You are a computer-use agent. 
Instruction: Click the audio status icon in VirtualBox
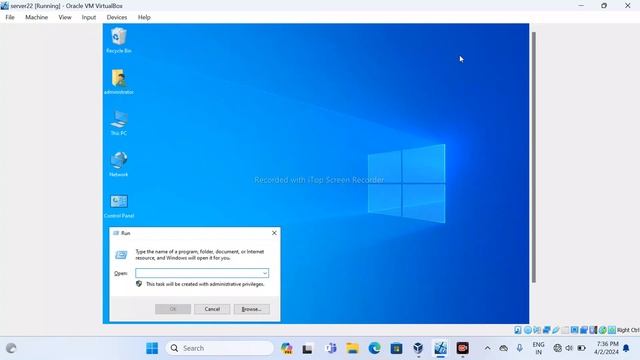[537, 330]
